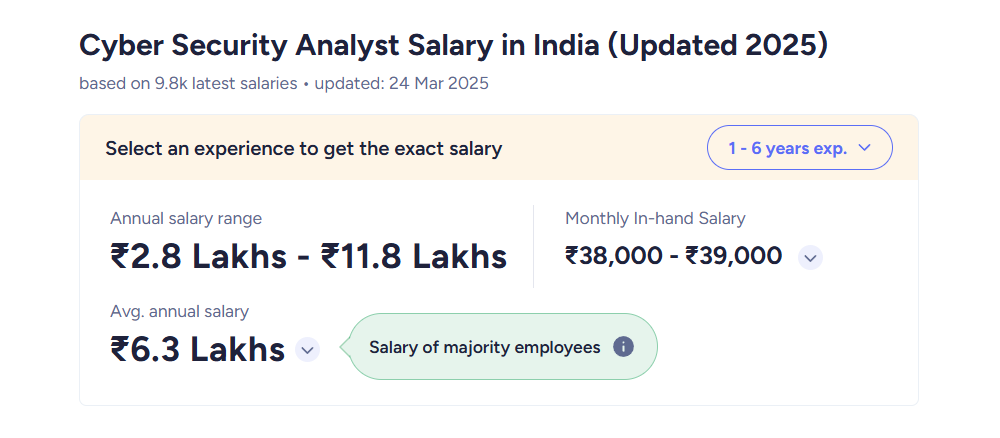Click the ₹2.8 Lakhs minimum salary figure
Viewport: 1000px width, 438px height.
coord(198,257)
